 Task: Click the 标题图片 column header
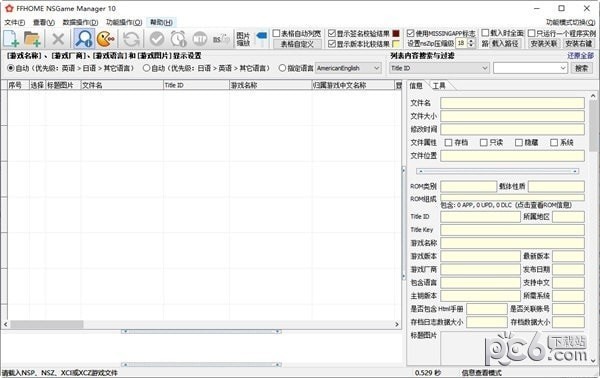coord(63,85)
